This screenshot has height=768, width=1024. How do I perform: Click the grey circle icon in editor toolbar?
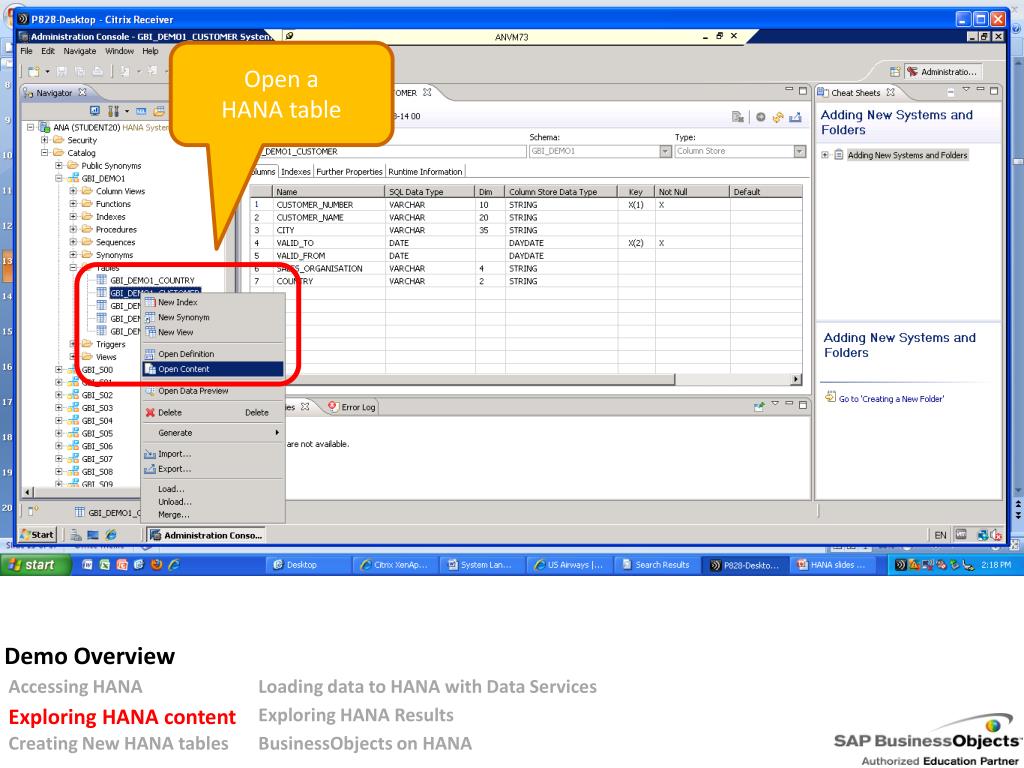(x=761, y=117)
